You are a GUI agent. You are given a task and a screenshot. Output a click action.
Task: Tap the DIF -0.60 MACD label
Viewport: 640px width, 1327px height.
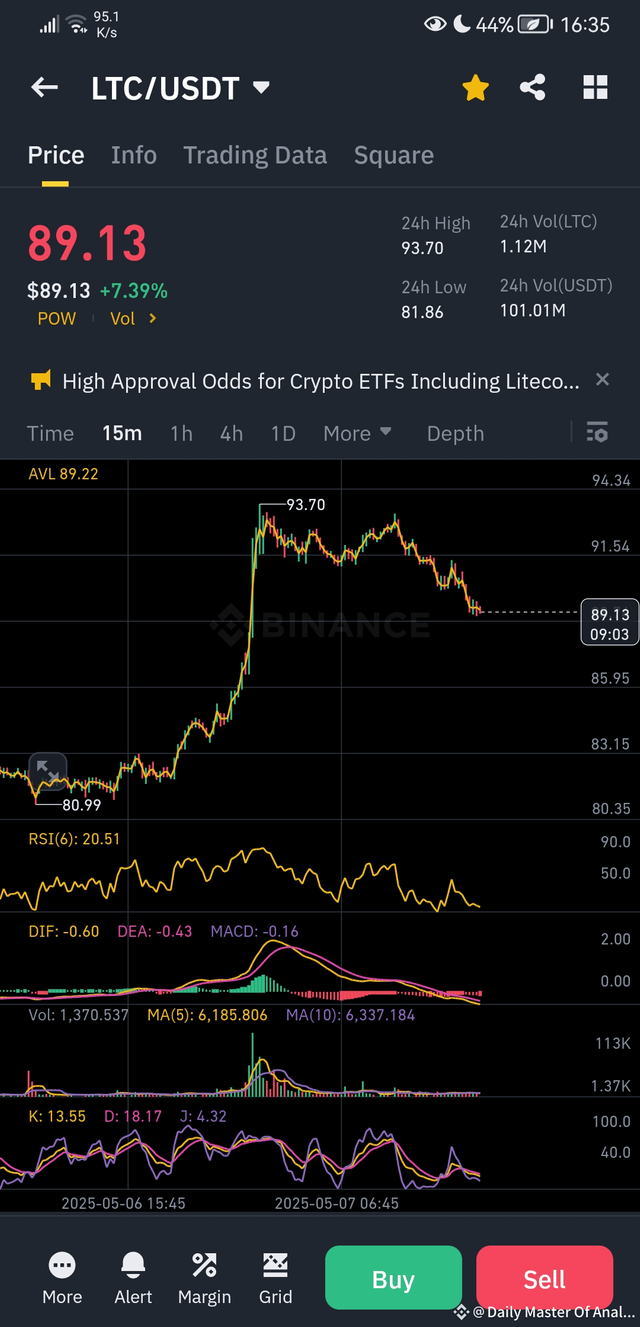pyautogui.click(x=63, y=931)
